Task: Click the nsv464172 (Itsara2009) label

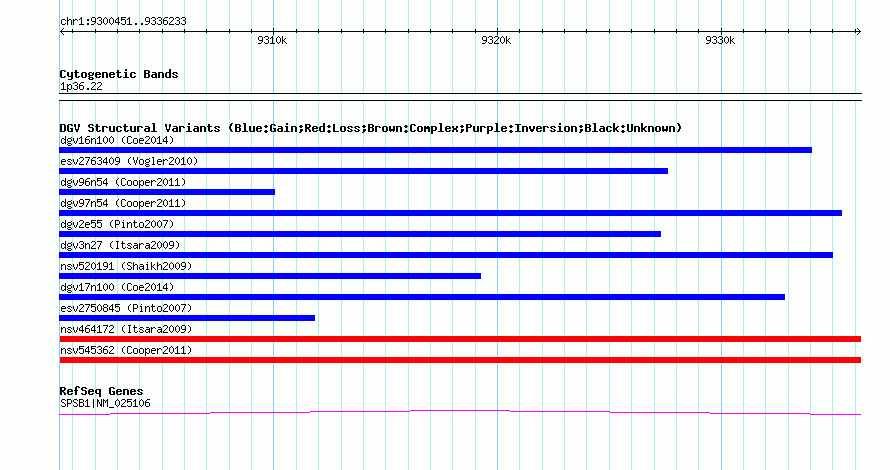Action: (x=126, y=329)
